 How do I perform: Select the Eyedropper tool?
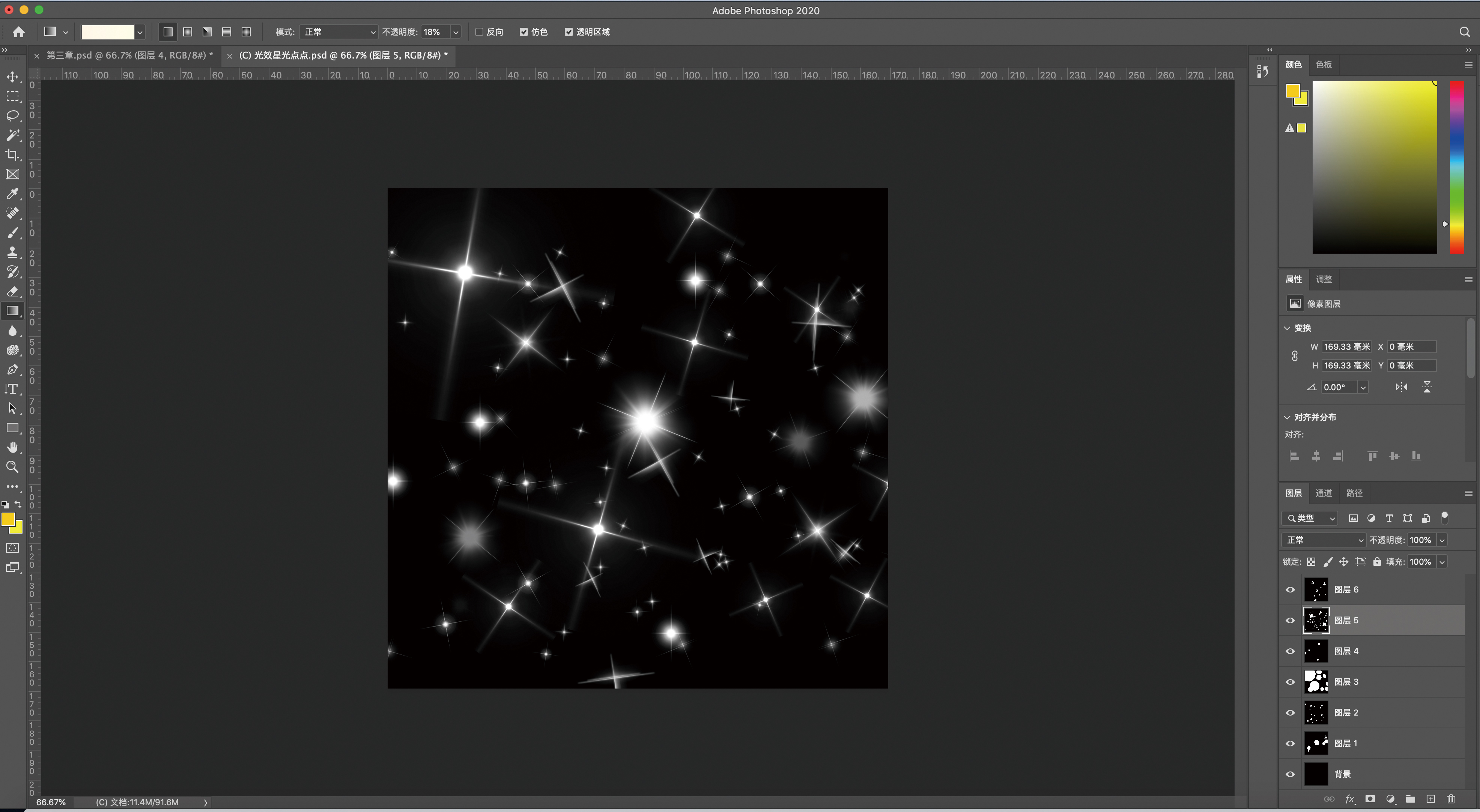pyautogui.click(x=12, y=194)
